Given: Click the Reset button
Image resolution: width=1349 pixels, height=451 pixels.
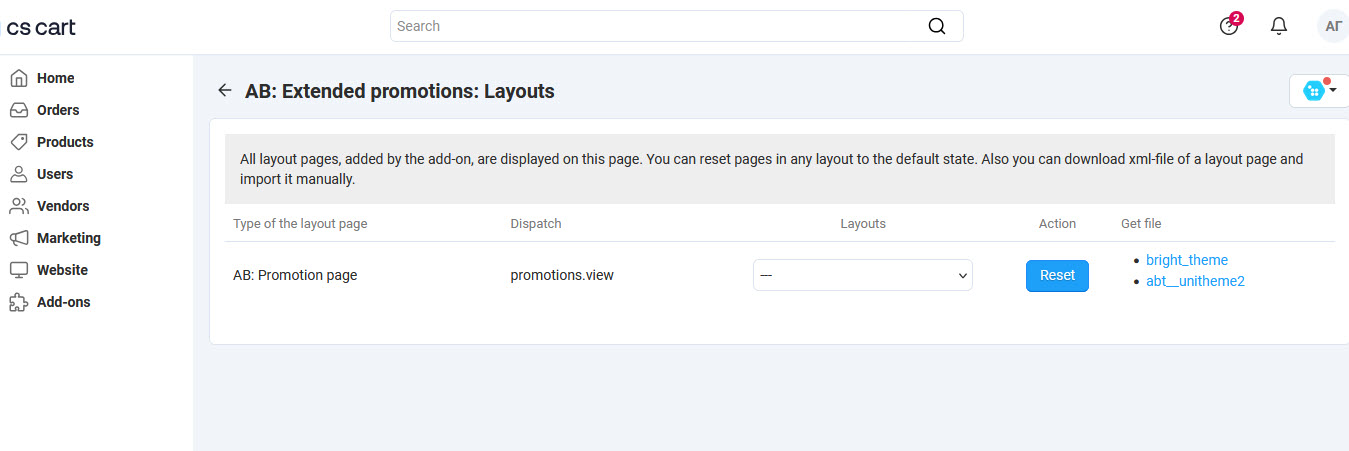Looking at the screenshot, I should click(x=1057, y=275).
